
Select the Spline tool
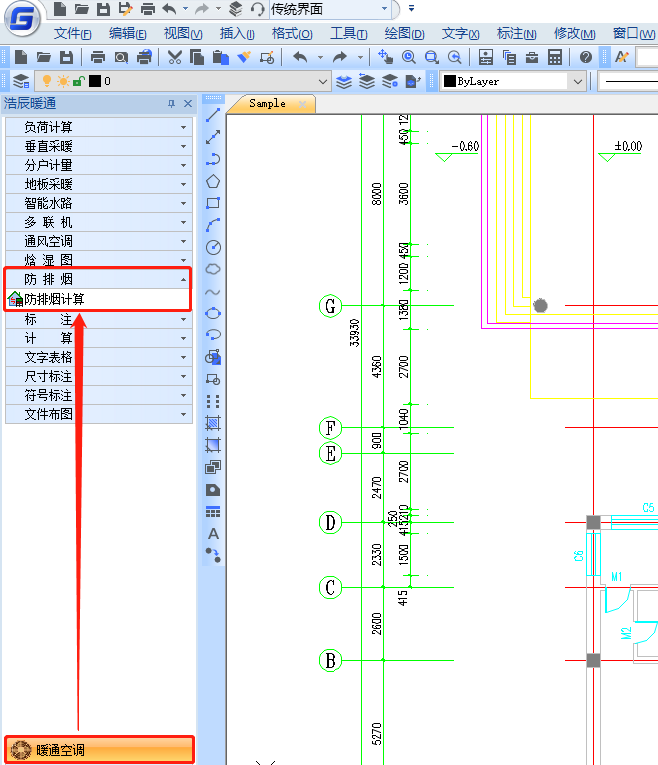click(x=213, y=292)
